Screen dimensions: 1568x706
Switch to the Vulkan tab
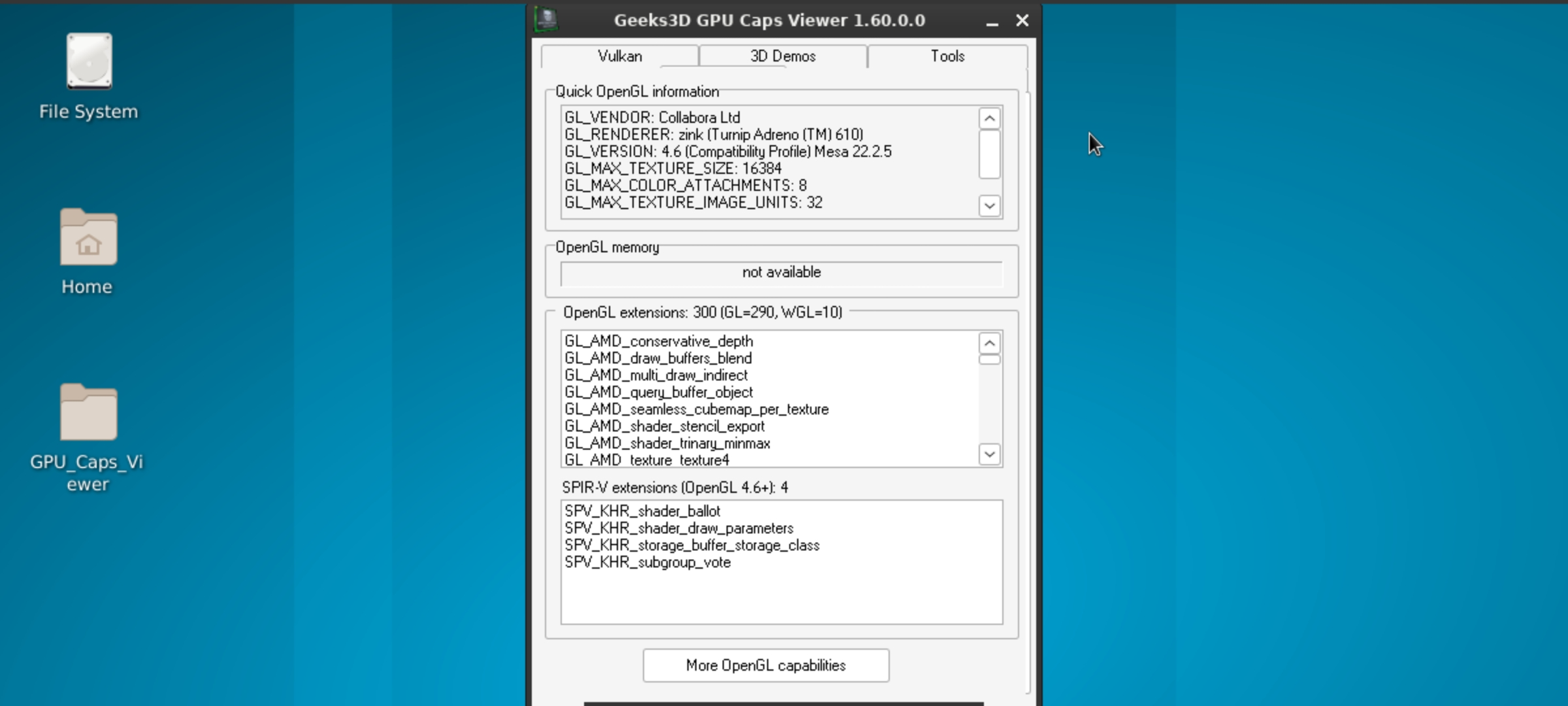coord(619,56)
